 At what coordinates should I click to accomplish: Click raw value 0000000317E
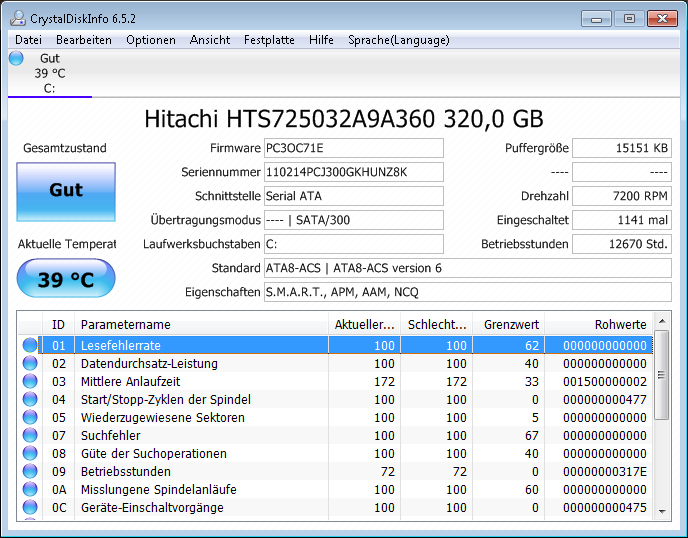[x=605, y=472]
